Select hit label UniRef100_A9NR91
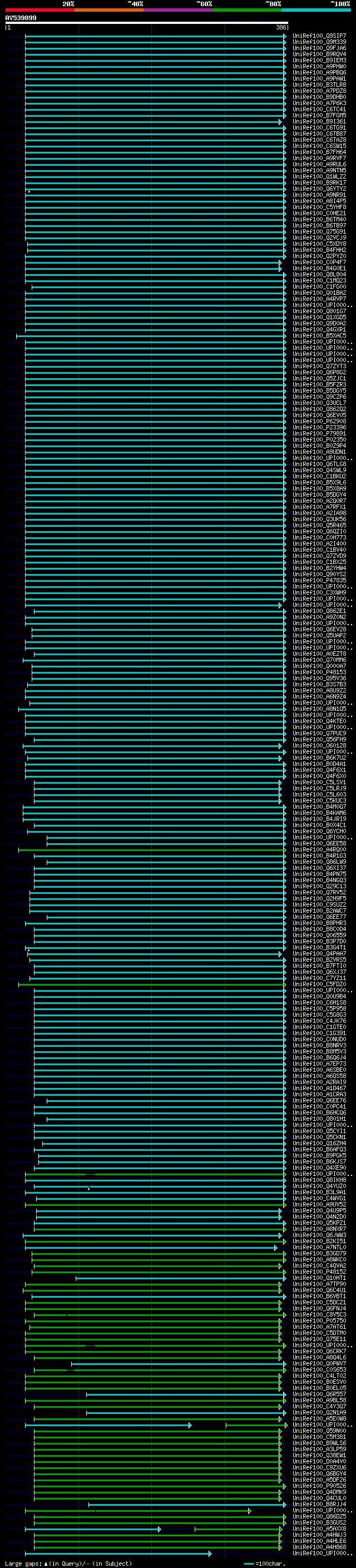This screenshot has height=1568, width=356. [x=319, y=195]
